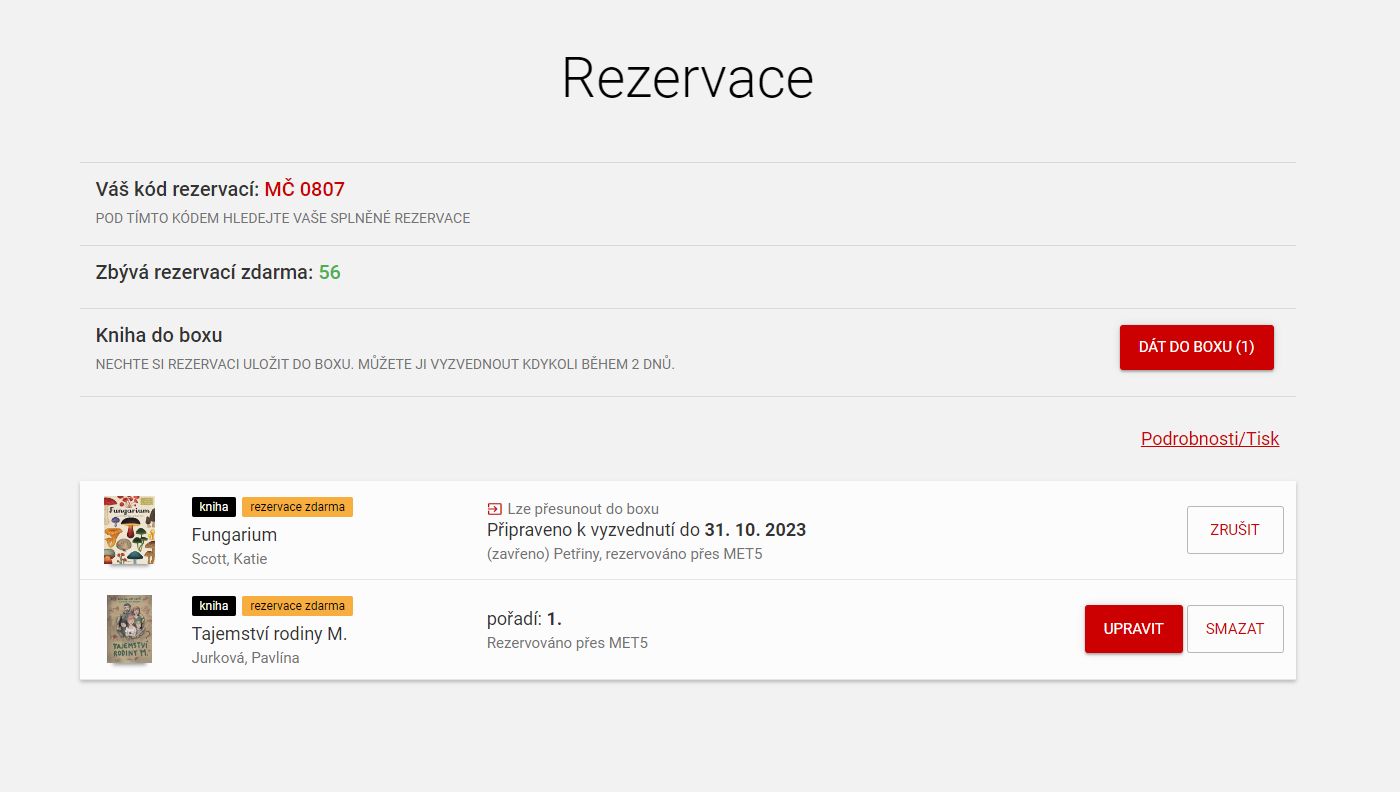Open the Tajemství rodiny M. cover thumbnail
The height and width of the screenshot is (792, 1400).
[129, 629]
